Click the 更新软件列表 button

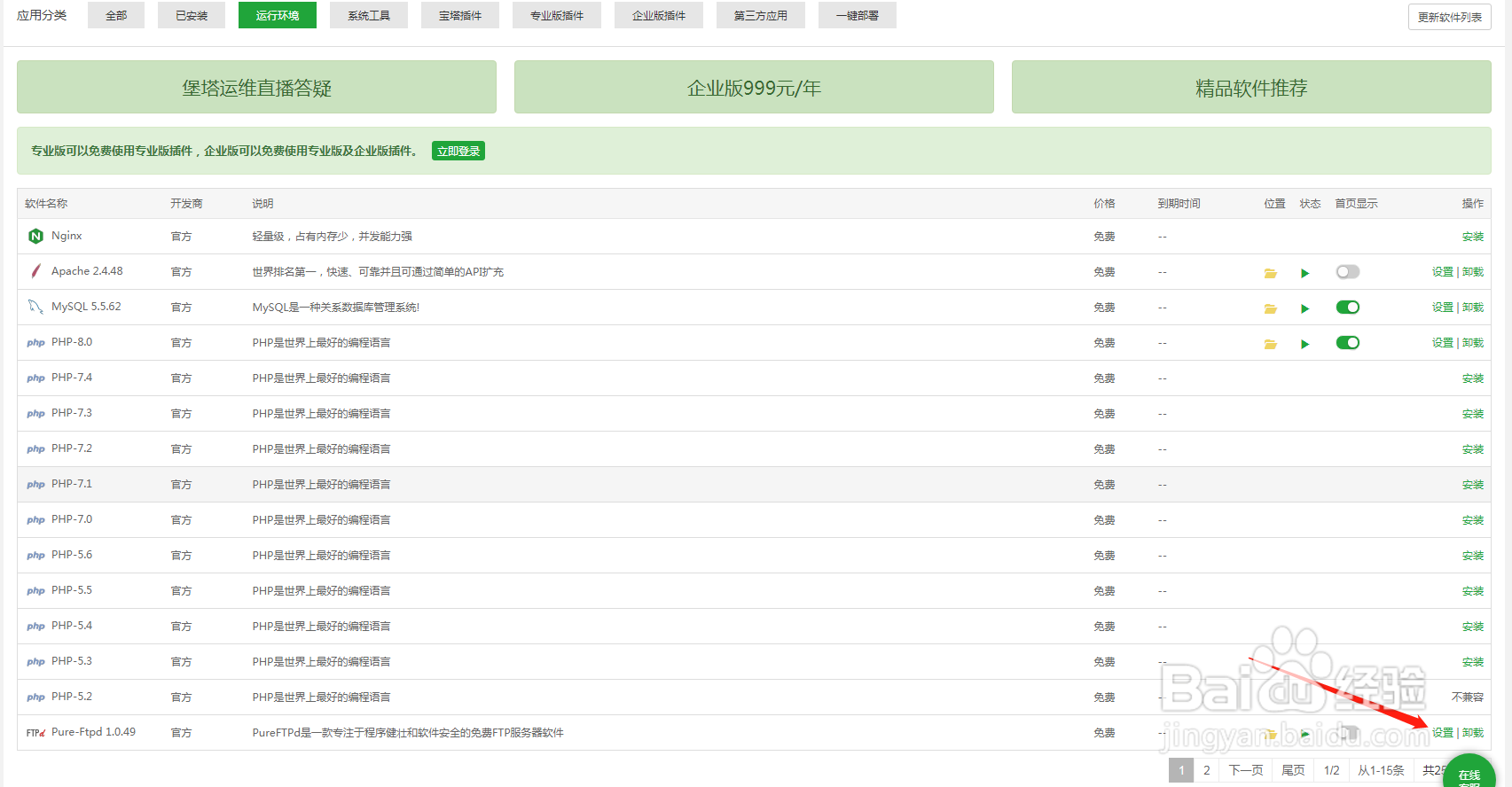1450,17
